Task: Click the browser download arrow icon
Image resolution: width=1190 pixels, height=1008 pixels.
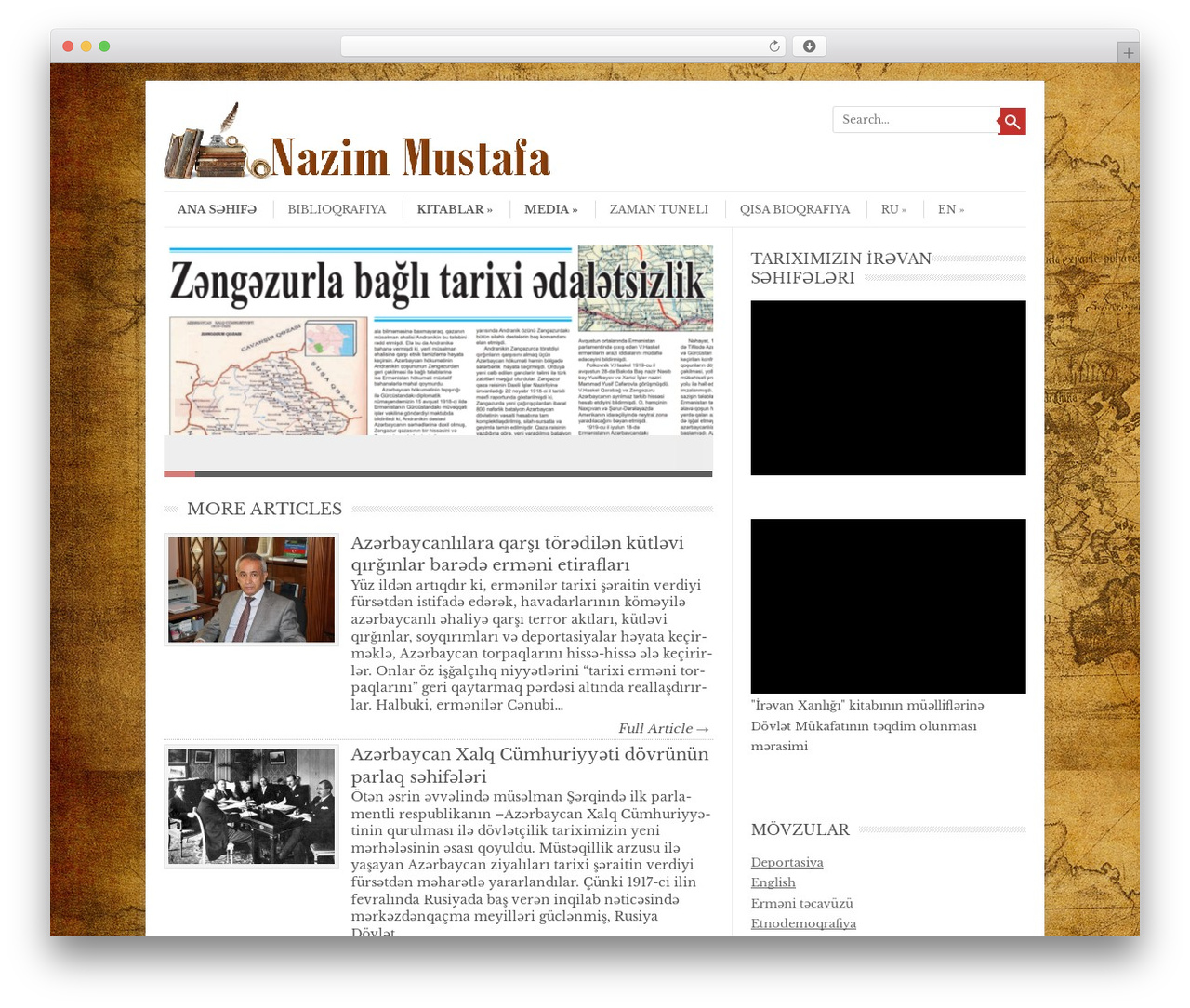Action: click(x=809, y=46)
